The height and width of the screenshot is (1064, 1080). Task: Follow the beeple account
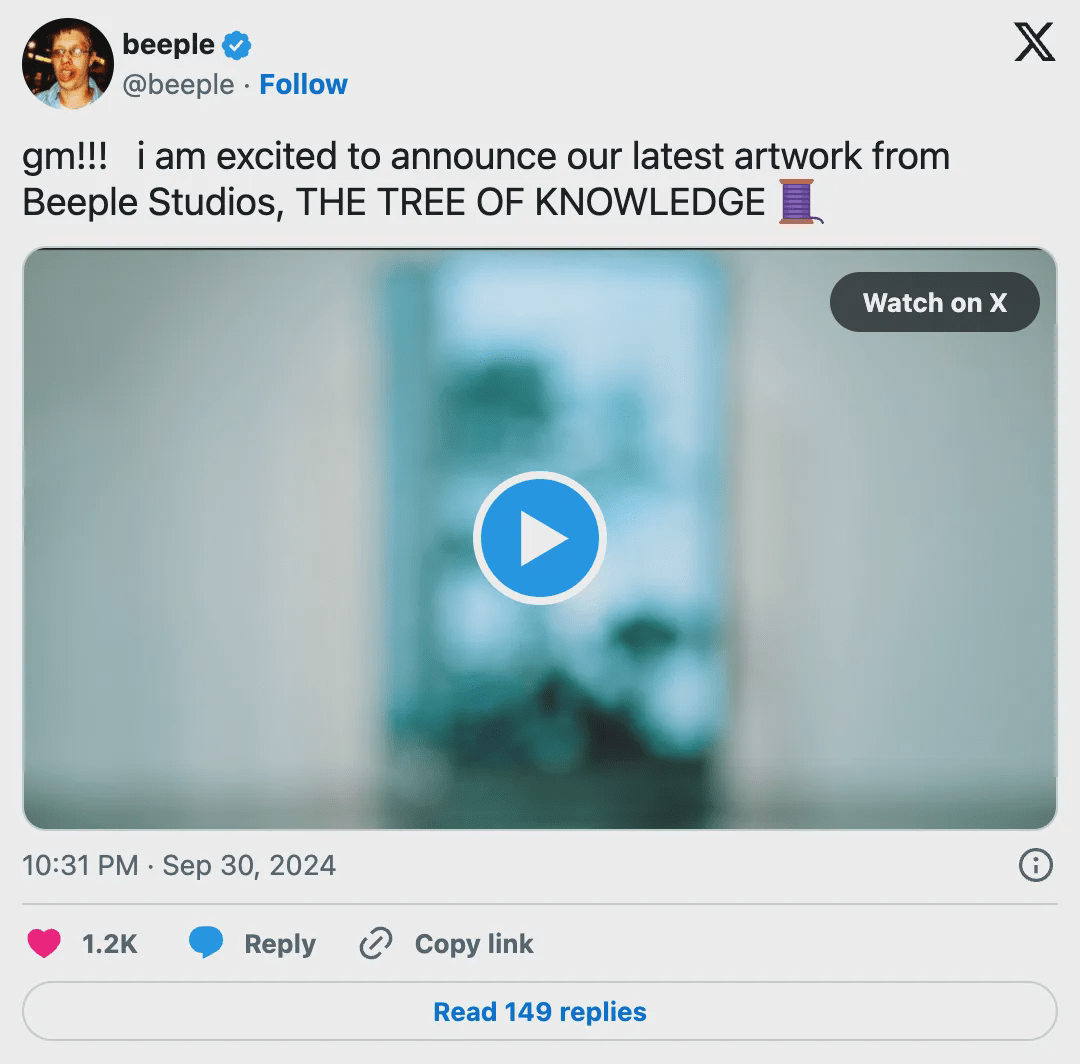pos(303,85)
